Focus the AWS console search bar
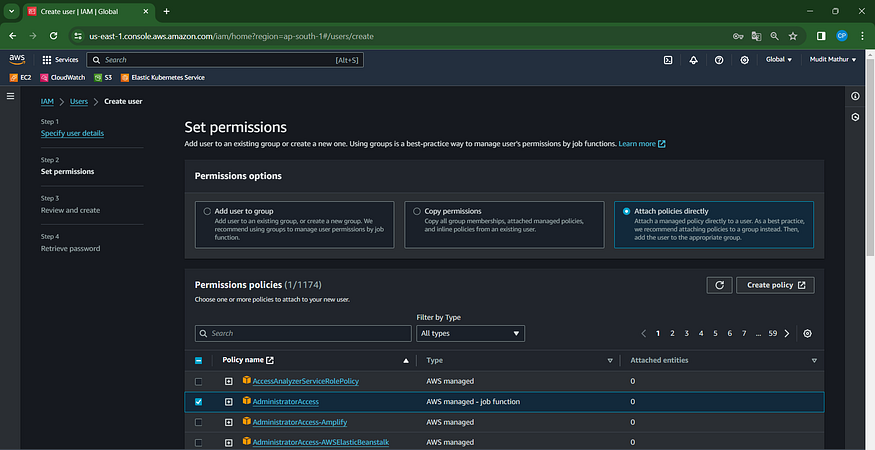The image size is (875, 450). point(225,60)
